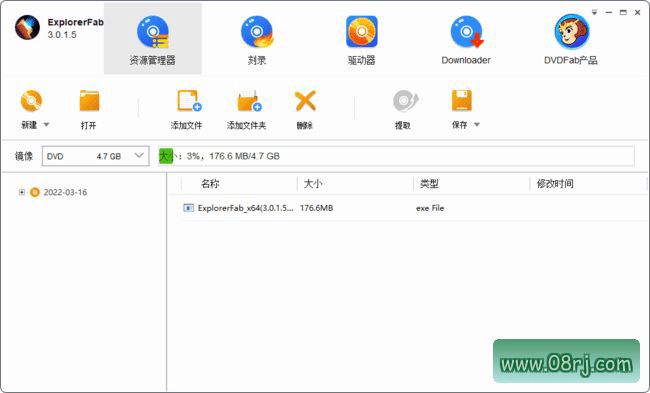Expand the 保存 dropdown arrow
This screenshot has height=393, width=650.
tap(477, 124)
